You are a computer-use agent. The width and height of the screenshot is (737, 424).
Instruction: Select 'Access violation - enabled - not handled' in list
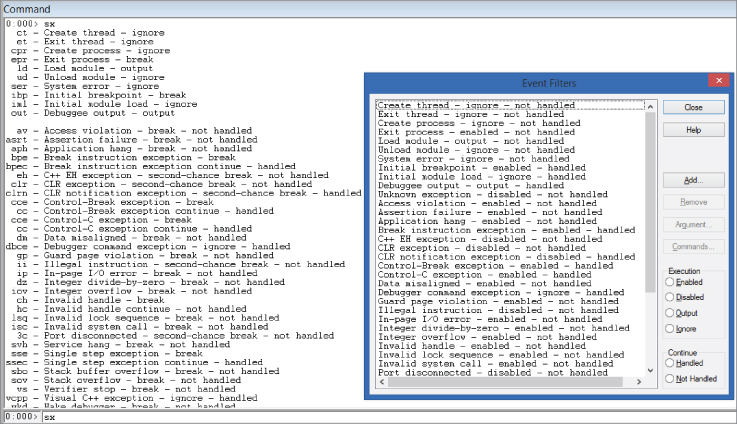click(510, 204)
